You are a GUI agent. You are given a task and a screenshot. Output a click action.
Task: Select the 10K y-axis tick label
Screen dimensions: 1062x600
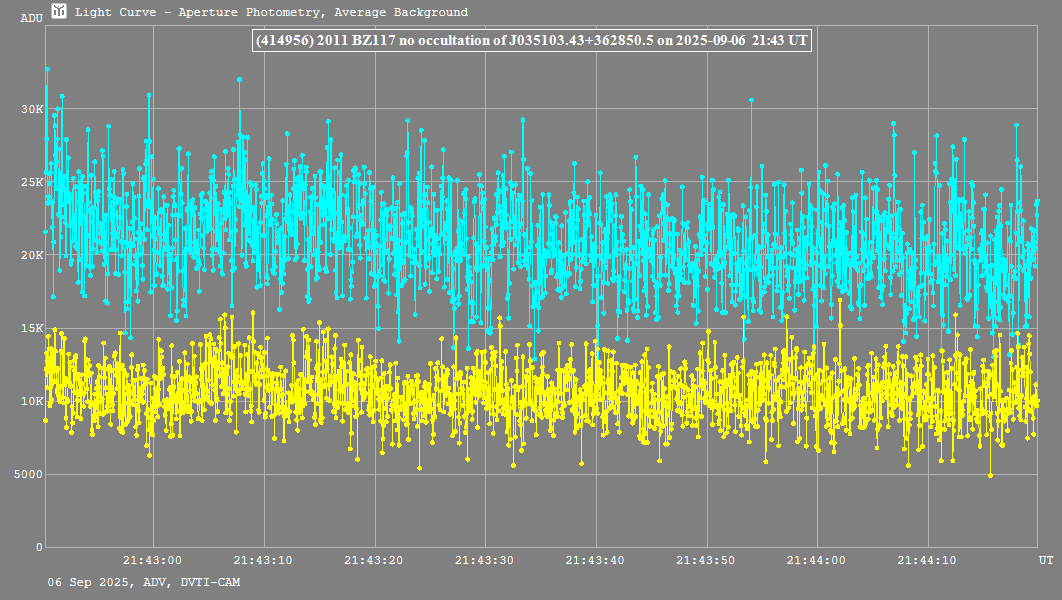tap(31, 401)
